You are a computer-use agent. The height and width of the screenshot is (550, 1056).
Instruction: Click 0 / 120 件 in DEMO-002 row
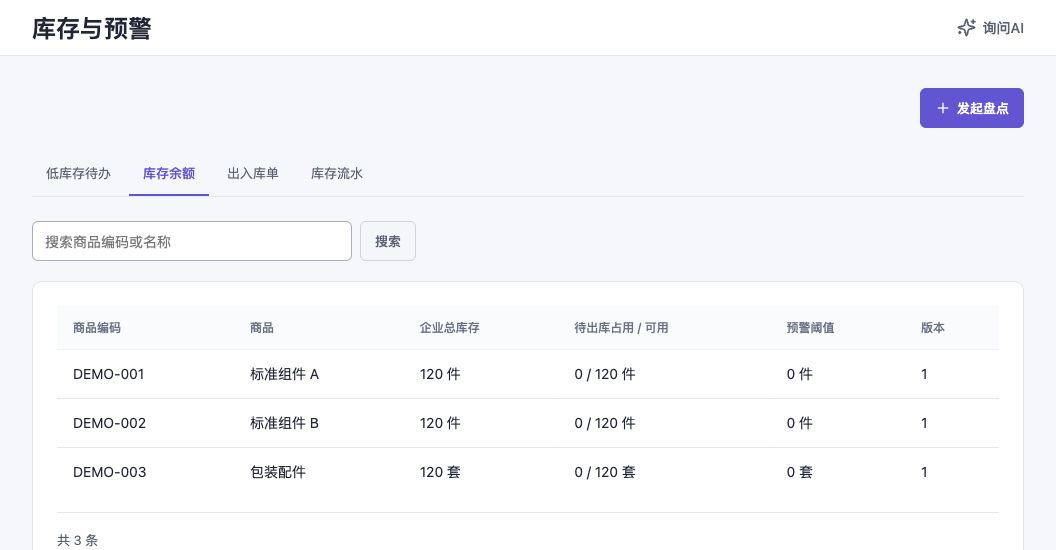(x=605, y=423)
